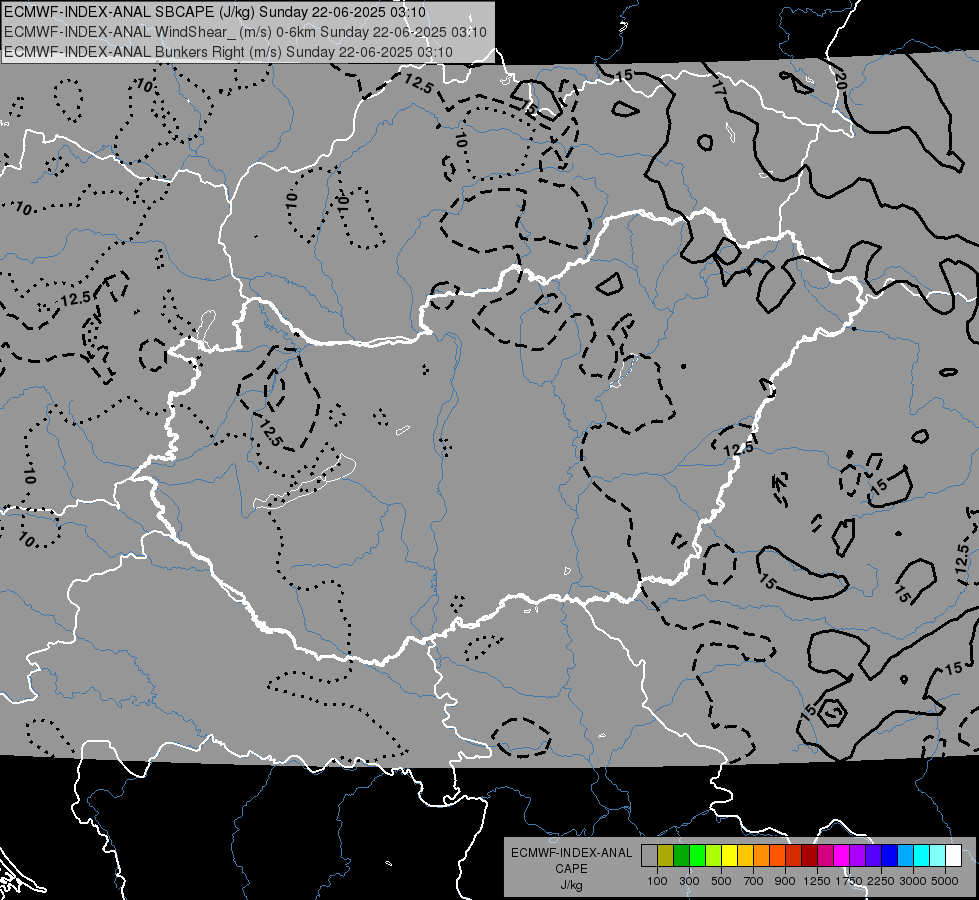Select the dark red legend swatch
Image resolution: width=979 pixels, height=900 pixels.
pos(809,856)
